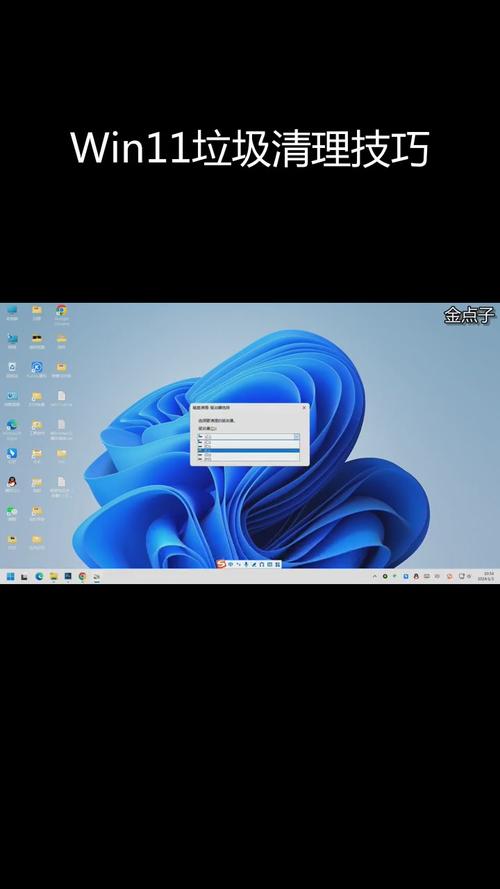Close the Disk Cleanup drive selection dialog
This screenshot has height=889, width=500.
coord(304,408)
